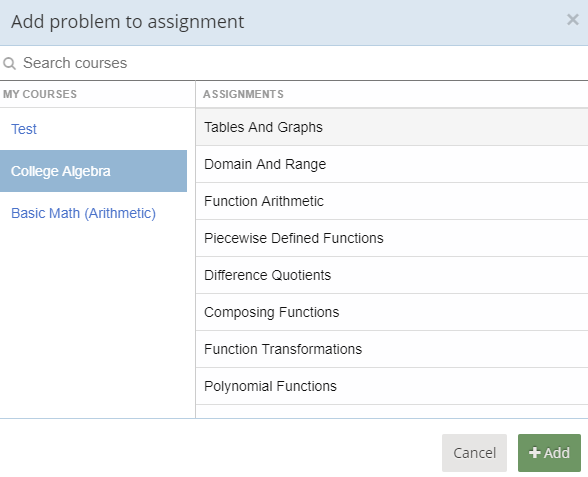
Task: Select the Difference Quotients assignment
Action: point(392,275)
